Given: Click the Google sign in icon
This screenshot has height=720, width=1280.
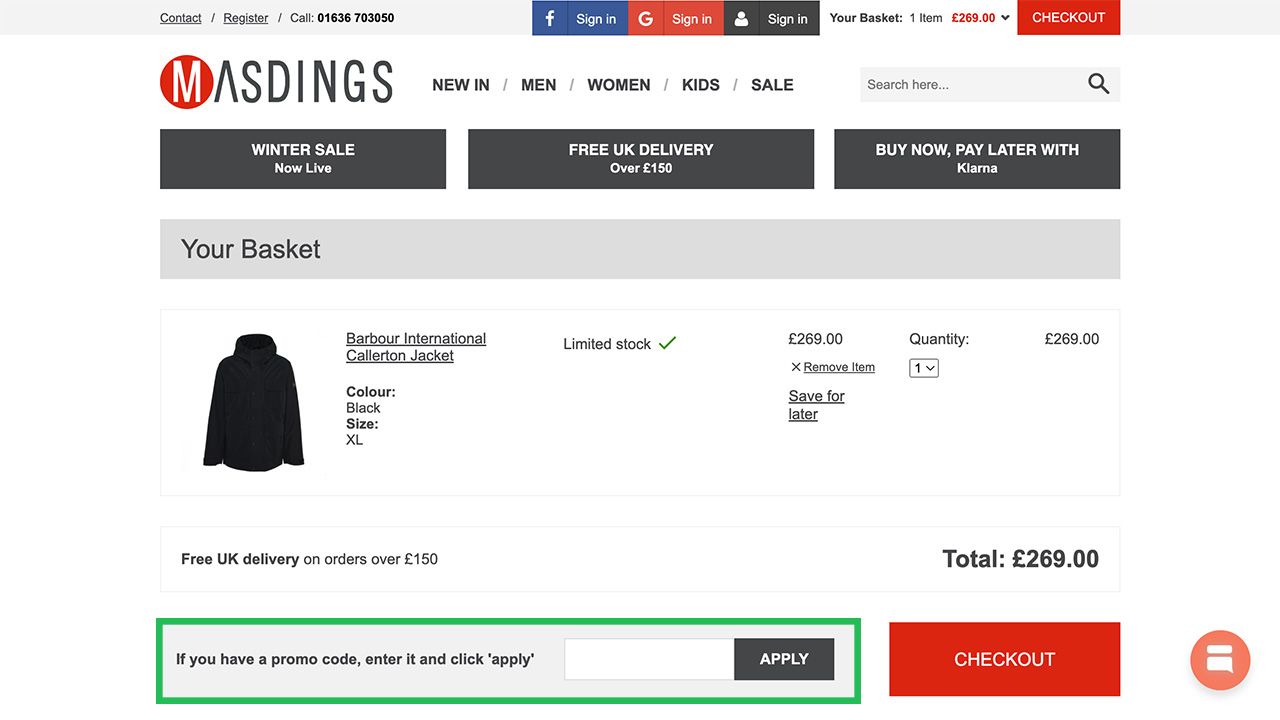Looking at the screenshot, I should [x=646, y=18].
